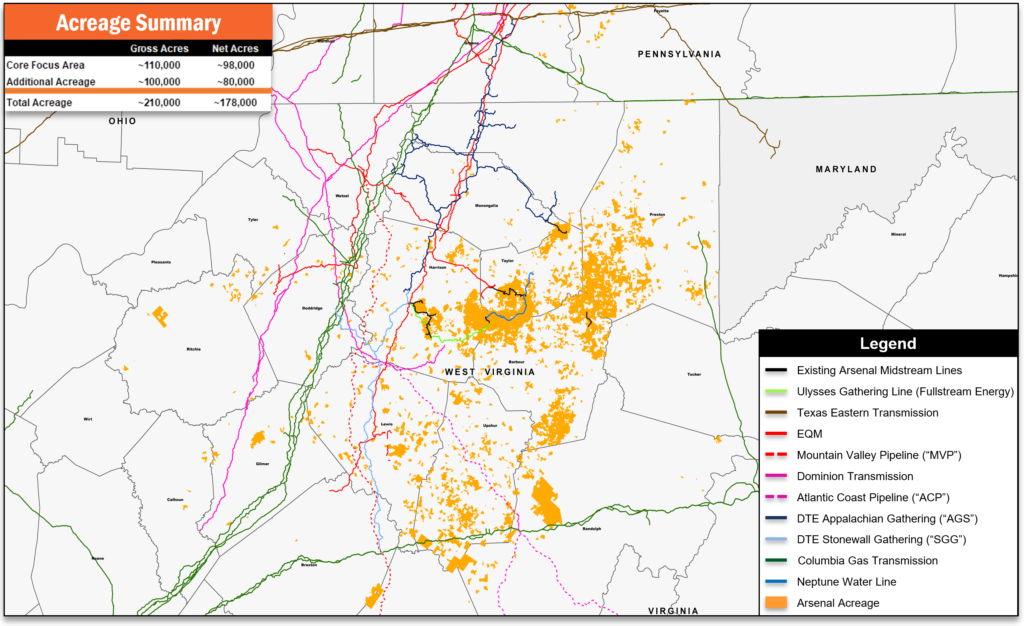Click the dashed Mountain Valley Pipeline symbol
1024x626 pixels.
point(775,454)
